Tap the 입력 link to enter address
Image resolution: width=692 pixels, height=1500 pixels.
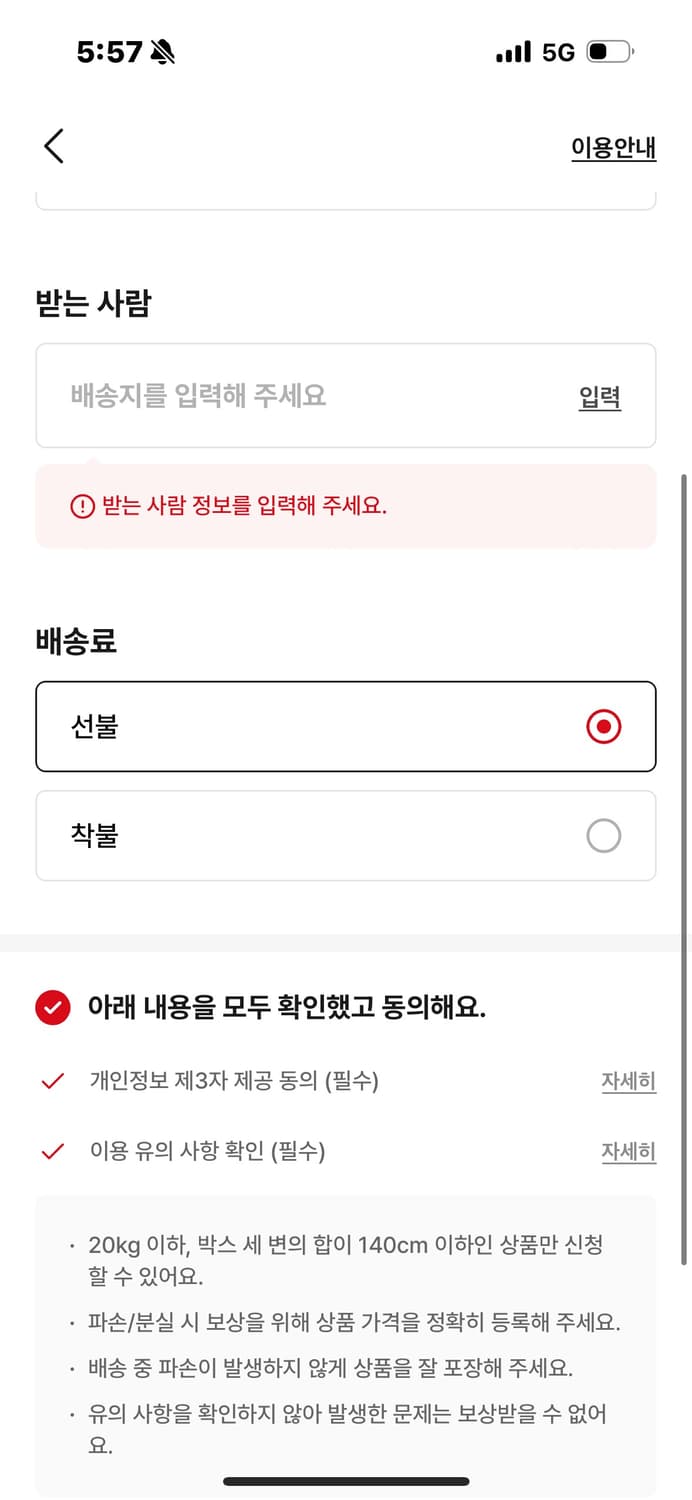click(598, 396)
